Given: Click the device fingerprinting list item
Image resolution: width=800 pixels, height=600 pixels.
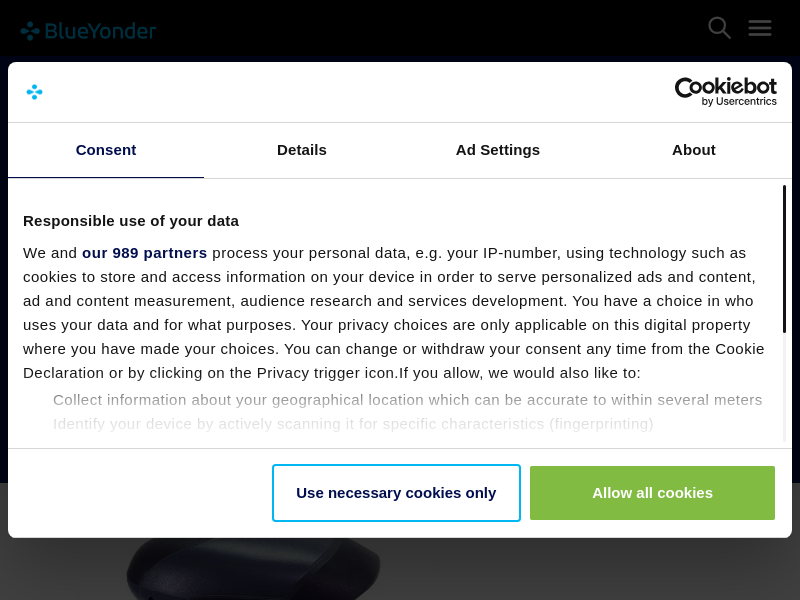Looking at the screenshot, I should click(x=353, y=424).
